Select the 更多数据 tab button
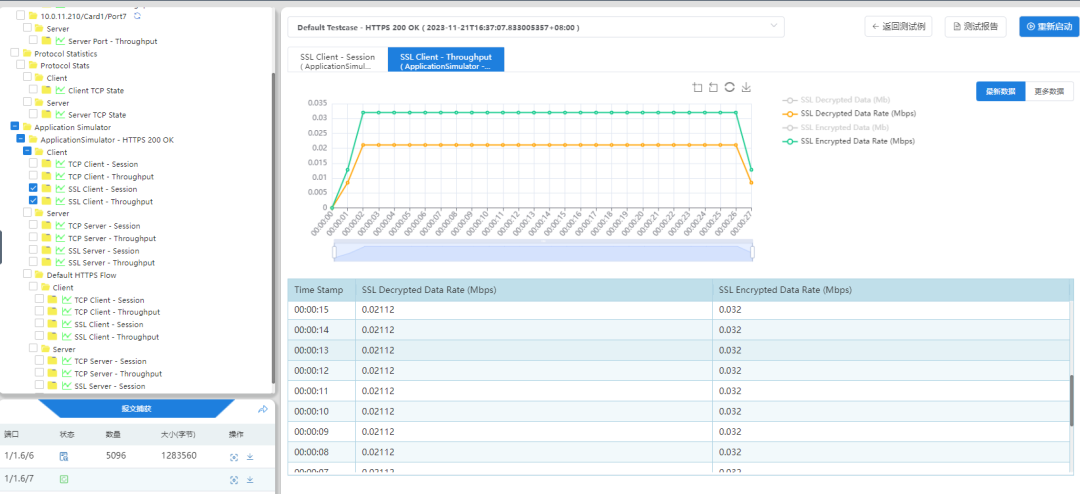This screenshot has width=1080, height=494. point(1048,91)
